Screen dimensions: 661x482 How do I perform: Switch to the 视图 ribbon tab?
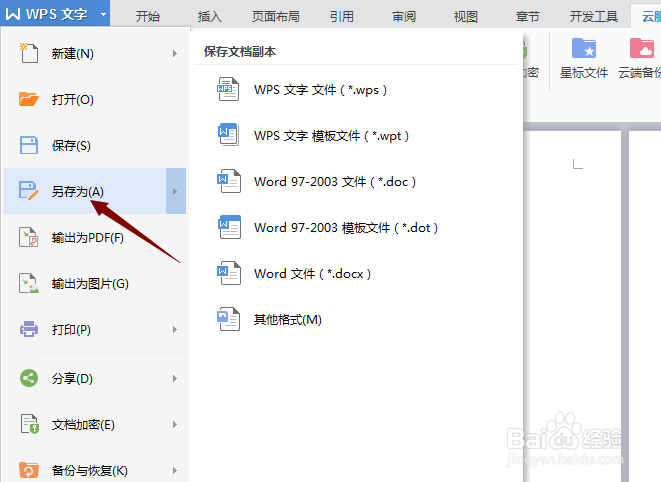pyautogui.click(x=466, y=16)
